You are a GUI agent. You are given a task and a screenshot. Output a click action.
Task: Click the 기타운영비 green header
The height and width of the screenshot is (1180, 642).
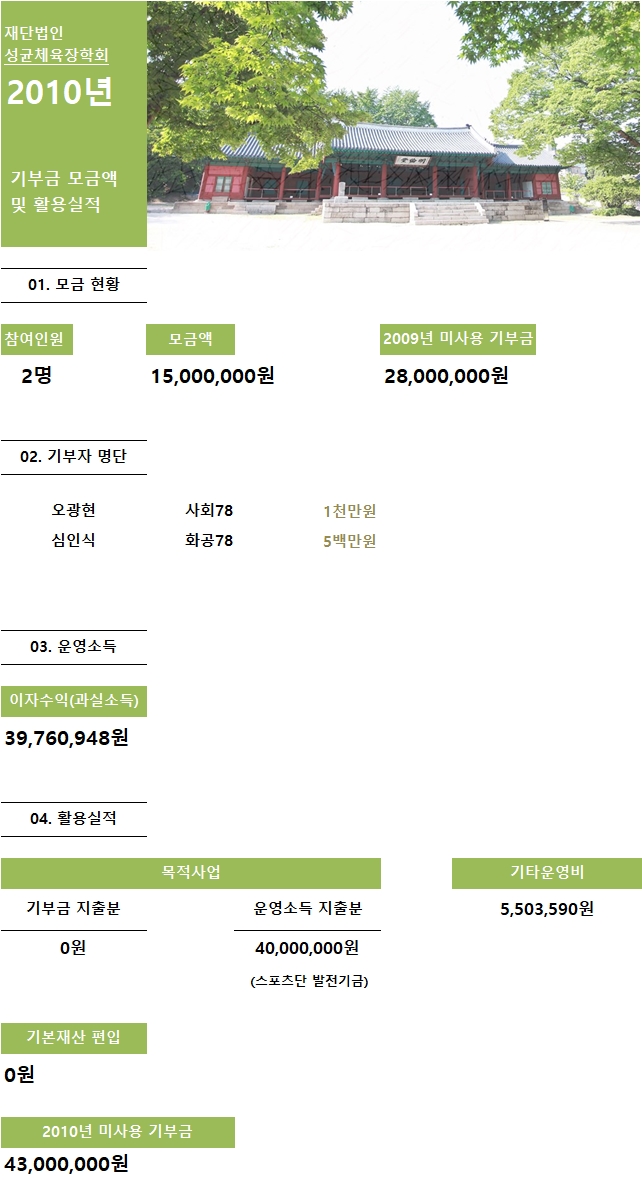click(547, 873)
